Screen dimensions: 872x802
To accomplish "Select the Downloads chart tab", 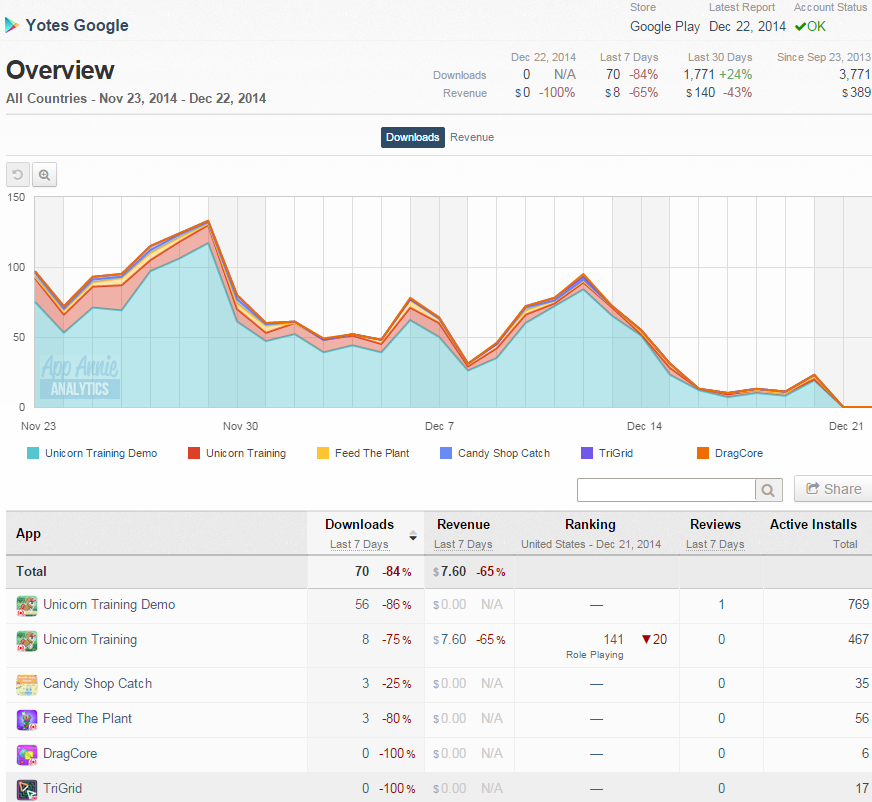I will pos(413,137).
